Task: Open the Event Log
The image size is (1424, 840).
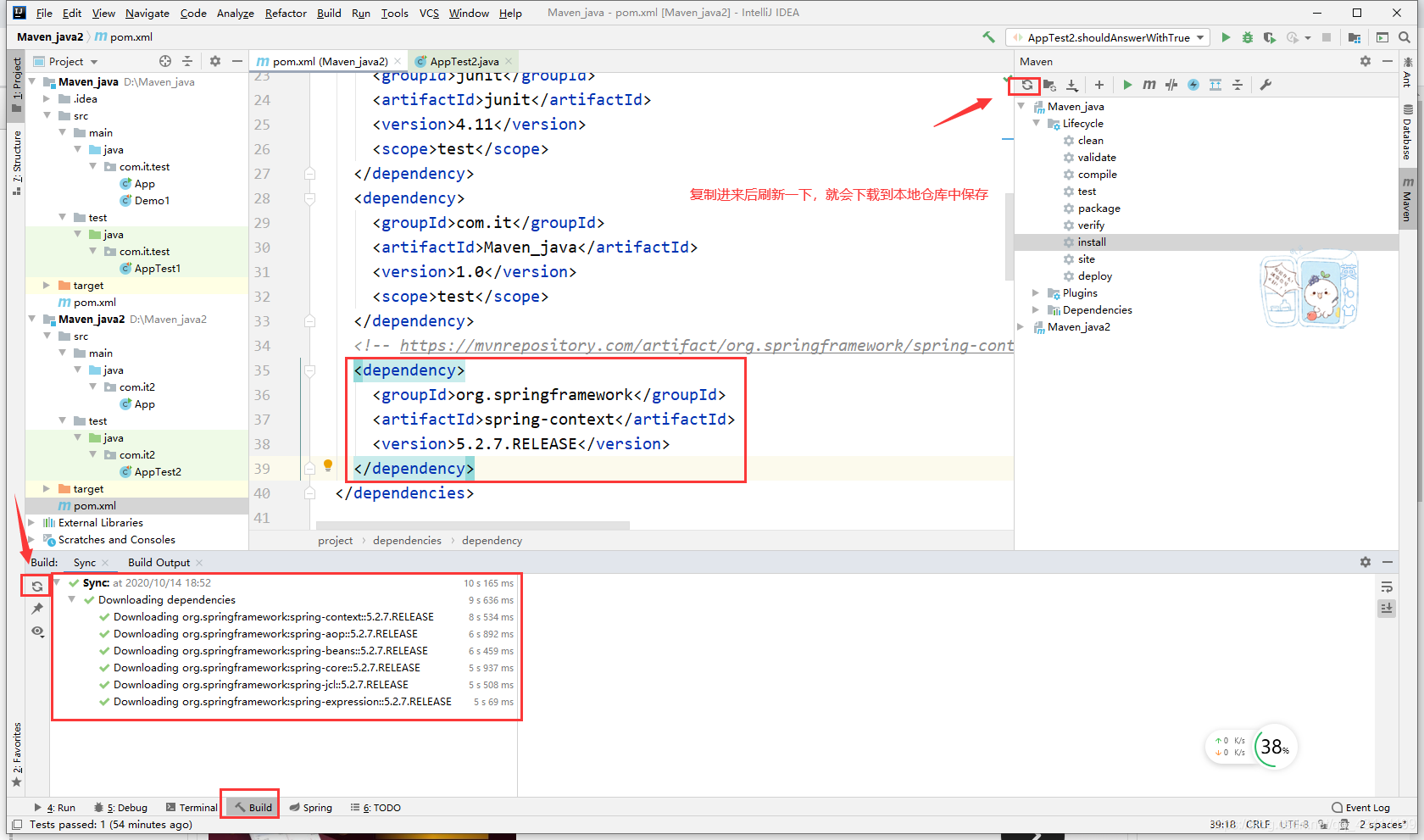Action: coord(1360,808)
